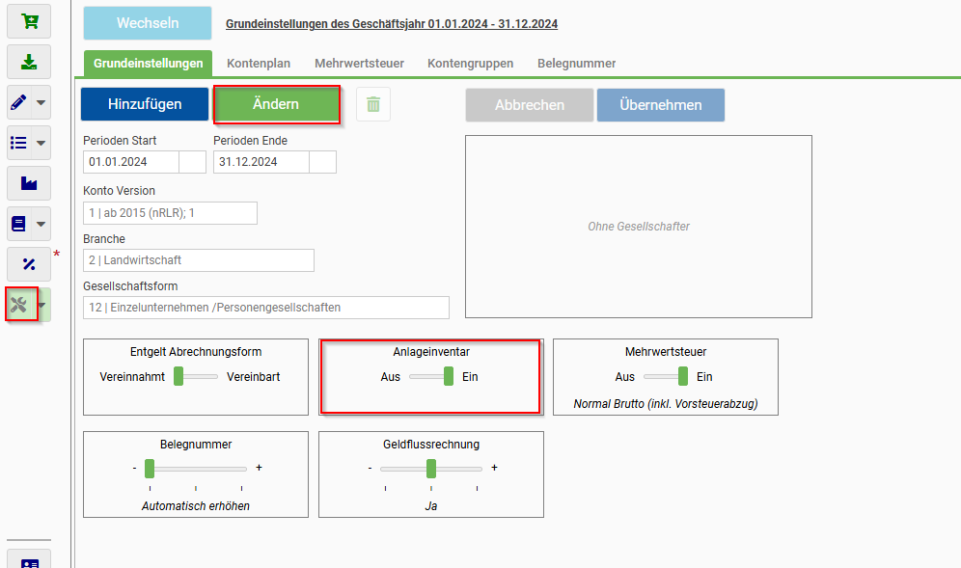
Task: Expand the list icon dropdown arrow
Action: [41, 143]
